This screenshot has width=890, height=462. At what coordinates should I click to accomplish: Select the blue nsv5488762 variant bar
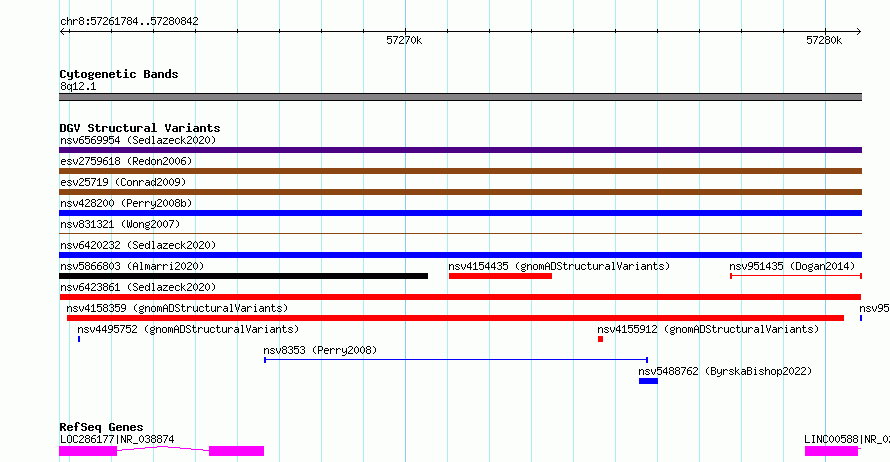coord(648,381)
